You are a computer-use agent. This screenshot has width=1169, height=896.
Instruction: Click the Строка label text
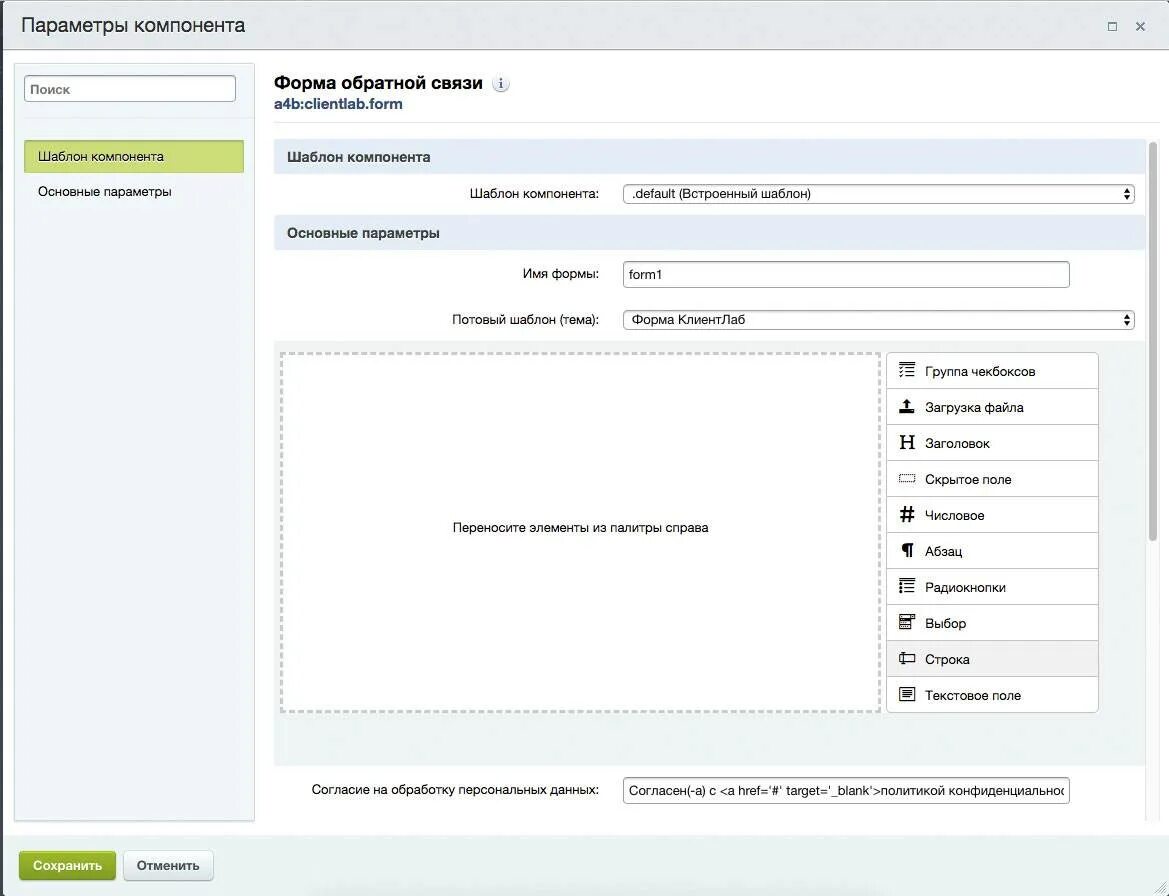[947, 659]
